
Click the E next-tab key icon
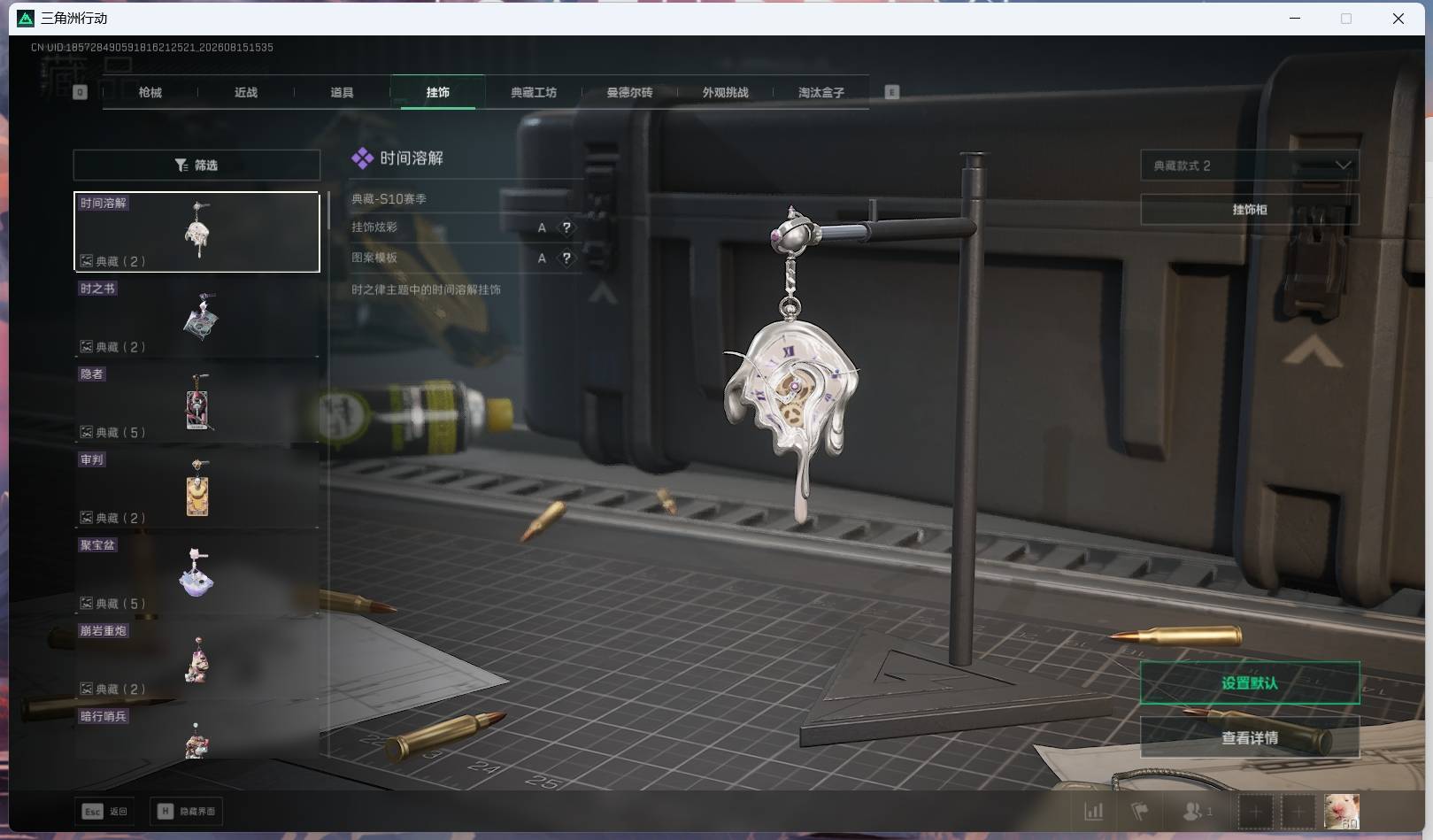point(891,92)
